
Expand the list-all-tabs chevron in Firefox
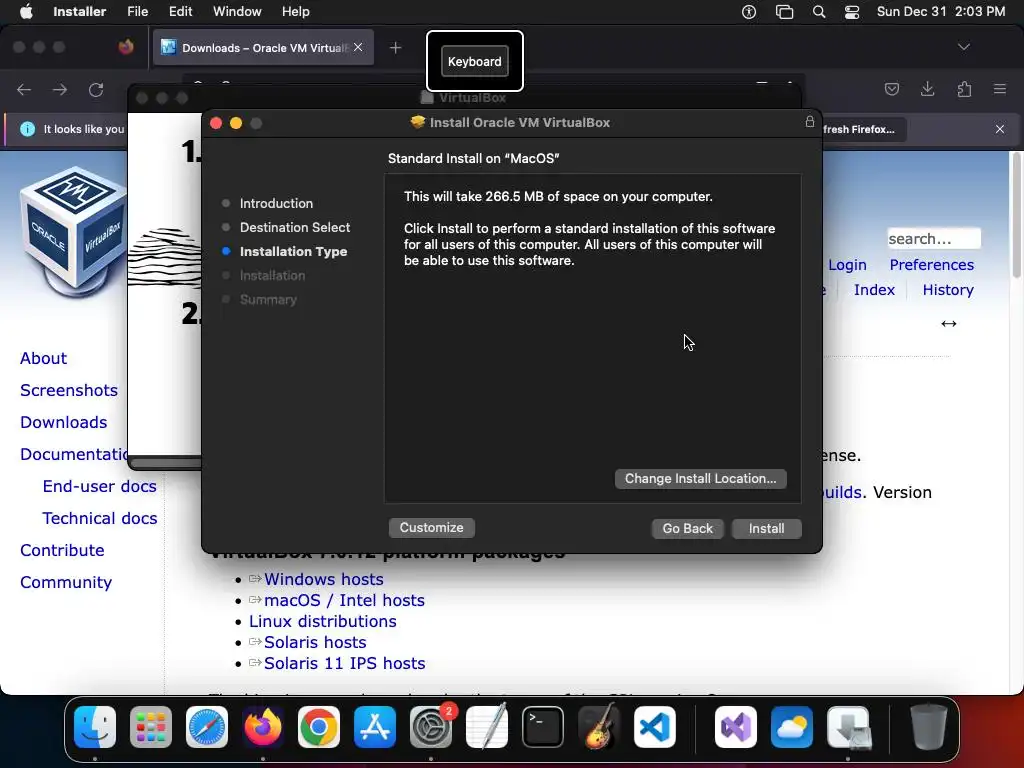pyautogui.click(x=963, y=47)
